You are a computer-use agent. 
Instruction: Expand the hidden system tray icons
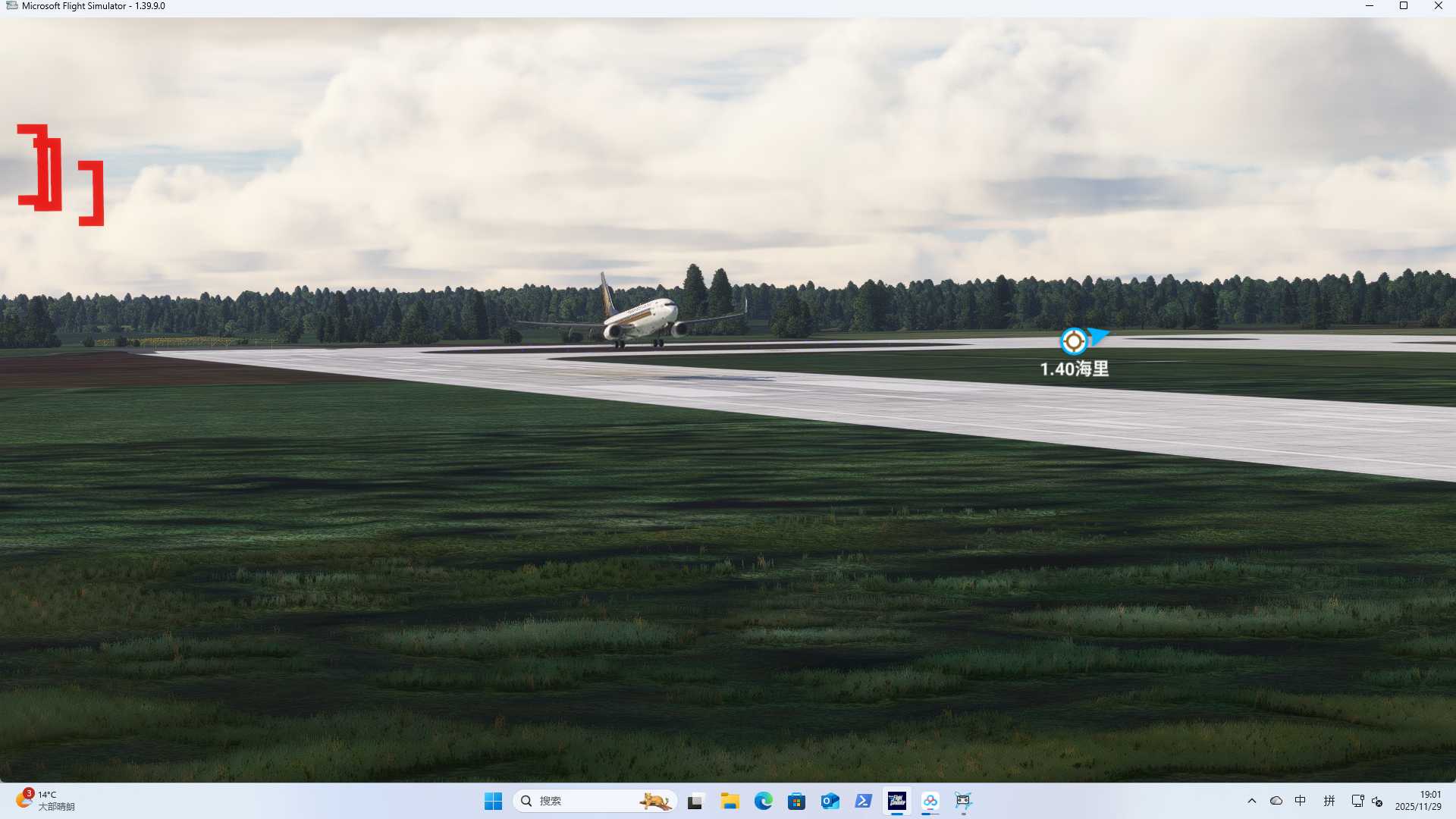(1252, 801)
